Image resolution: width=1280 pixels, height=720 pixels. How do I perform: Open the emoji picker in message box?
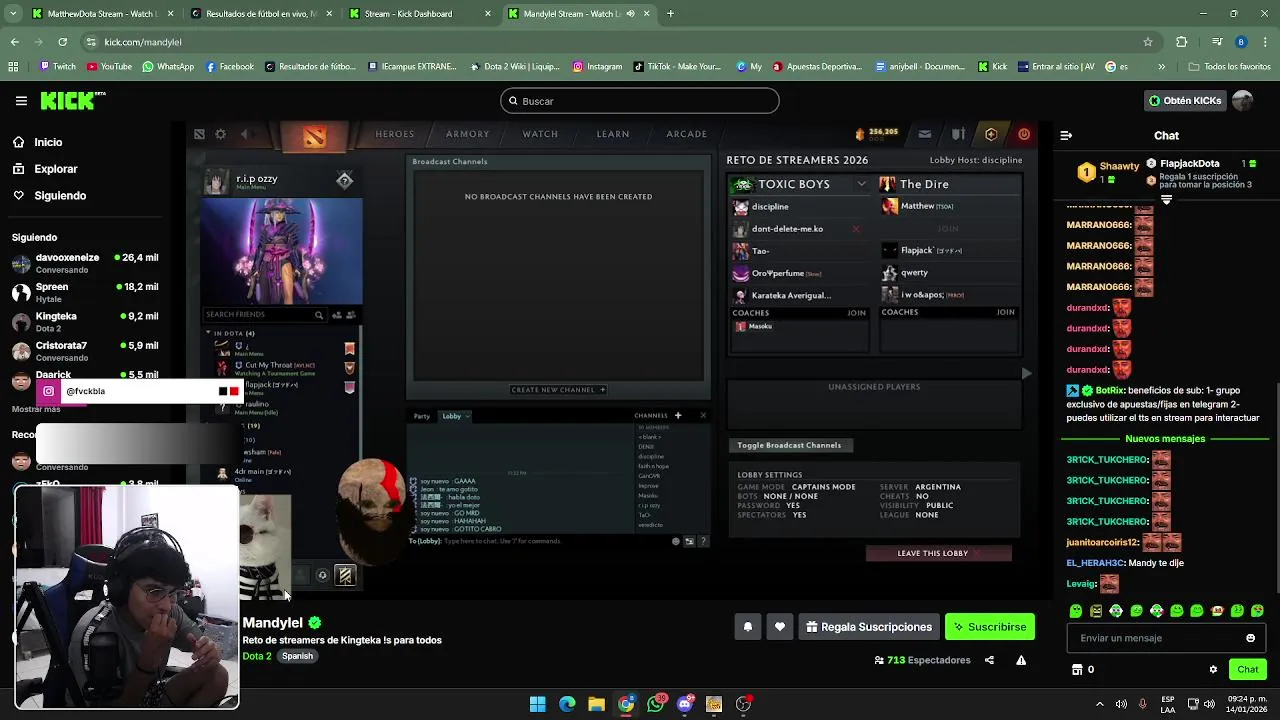[1250, 638]
